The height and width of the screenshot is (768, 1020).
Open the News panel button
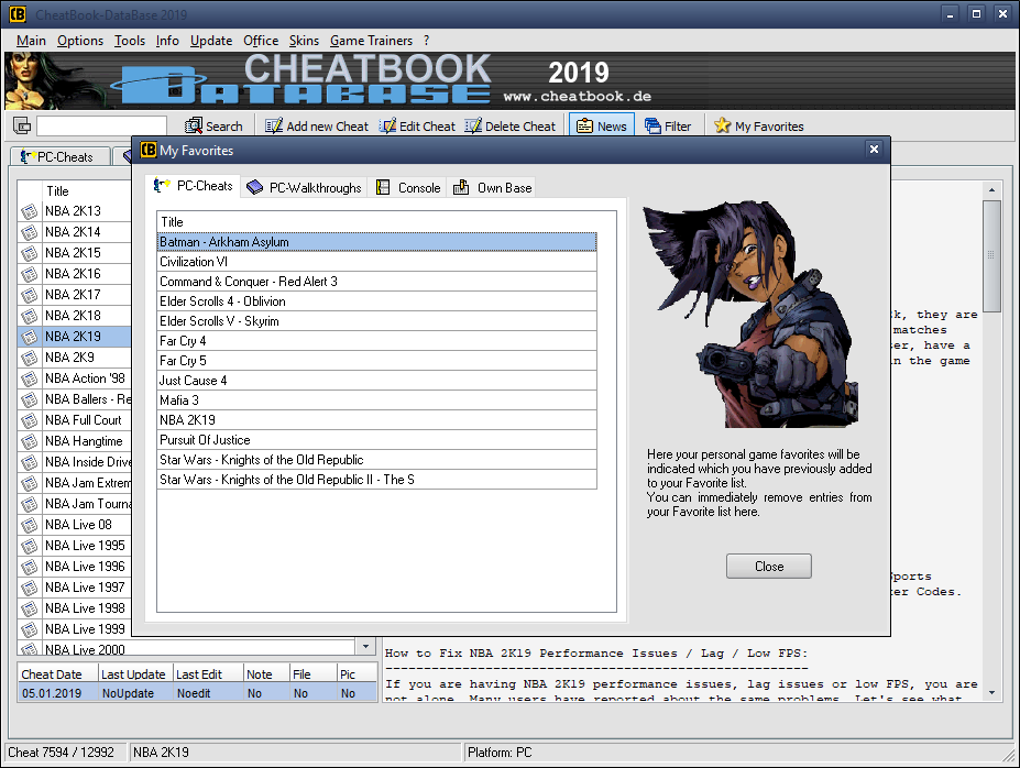pyautogui.click(x=602, y=126)
